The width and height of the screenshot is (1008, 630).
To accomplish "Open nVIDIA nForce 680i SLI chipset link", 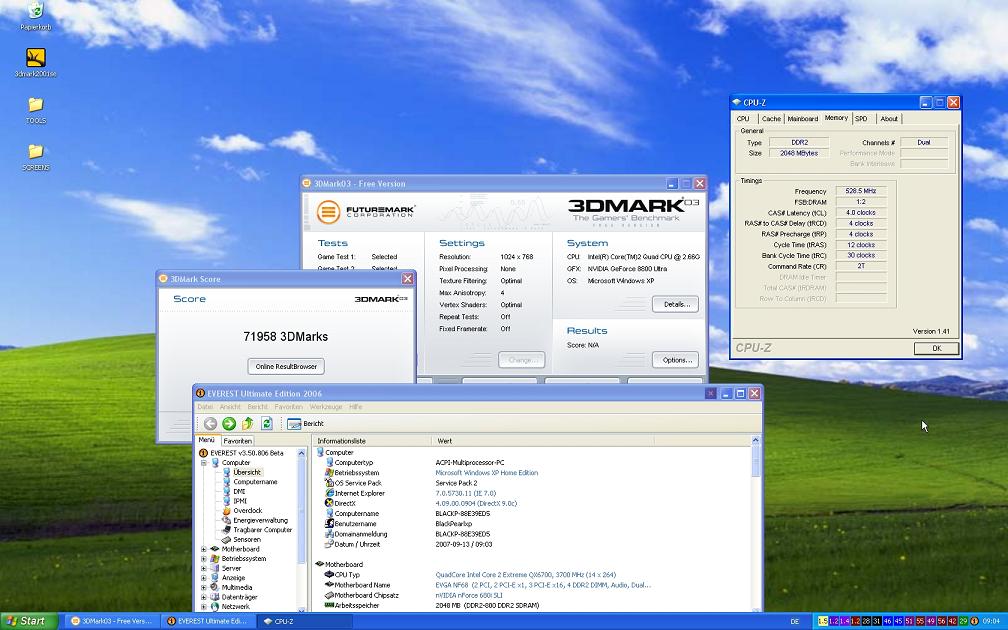I will [x=469, y=595].
